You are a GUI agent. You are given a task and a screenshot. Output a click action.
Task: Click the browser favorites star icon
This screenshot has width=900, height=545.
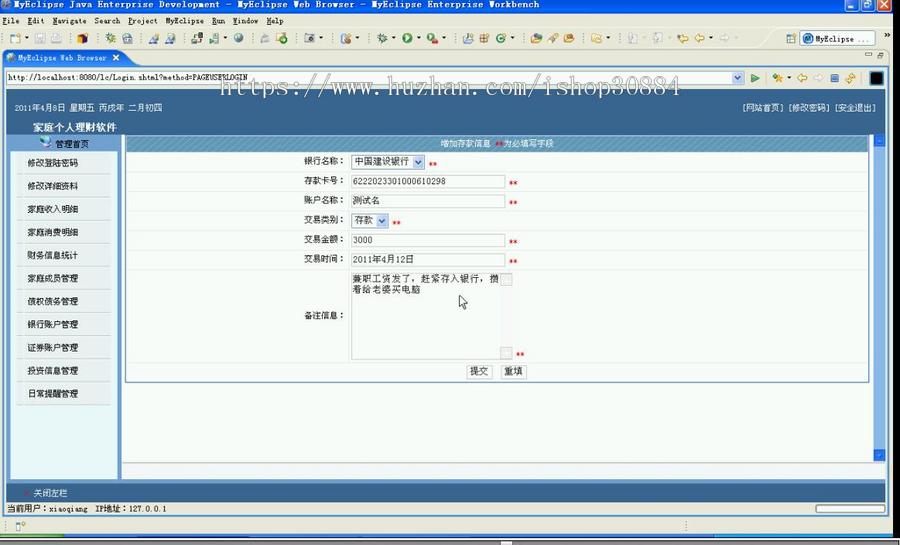pyautogui.click(x=777, y=78)
